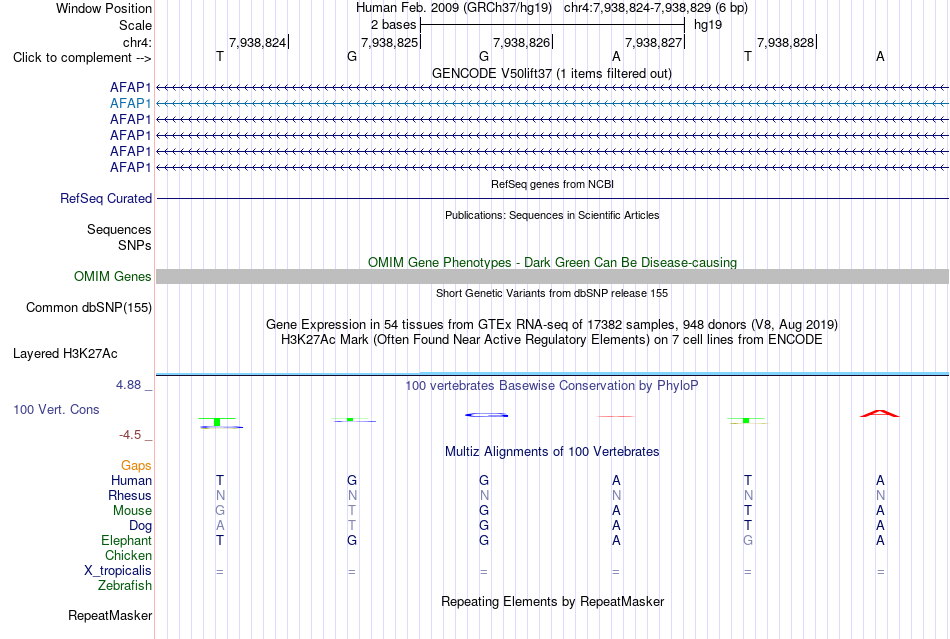Select the Dog species row label
The height and width of the screenshot is (639, 950).
[x=140, y=526]
